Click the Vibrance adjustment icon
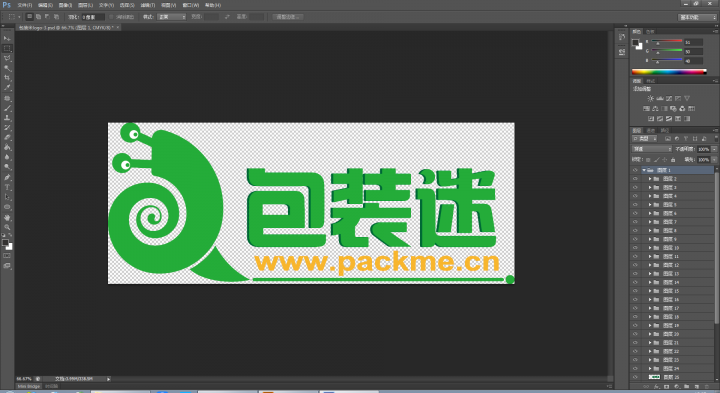The image size is (720, 393). [687, 98]
